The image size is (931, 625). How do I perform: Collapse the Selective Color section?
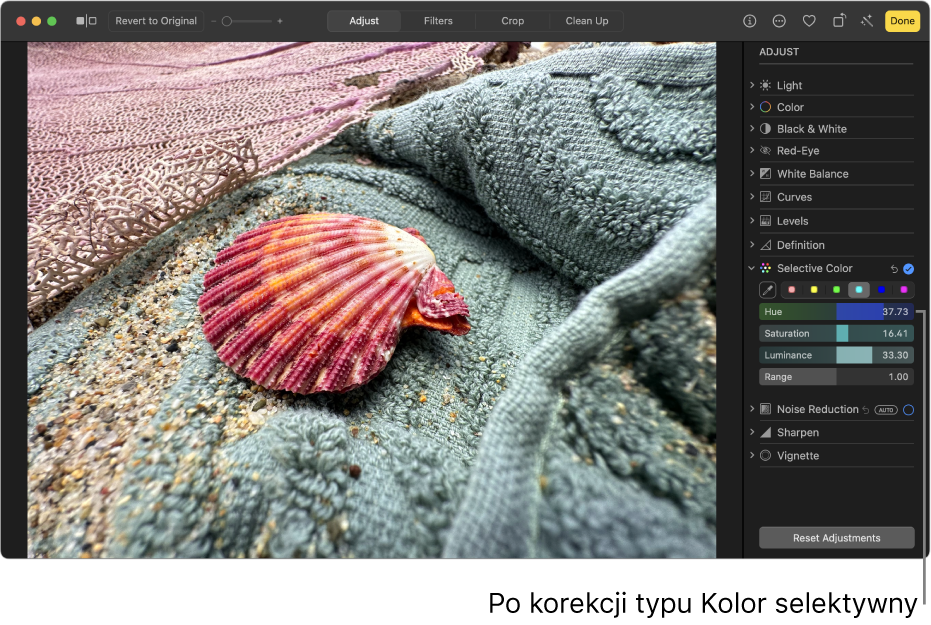tap(752, 268)
